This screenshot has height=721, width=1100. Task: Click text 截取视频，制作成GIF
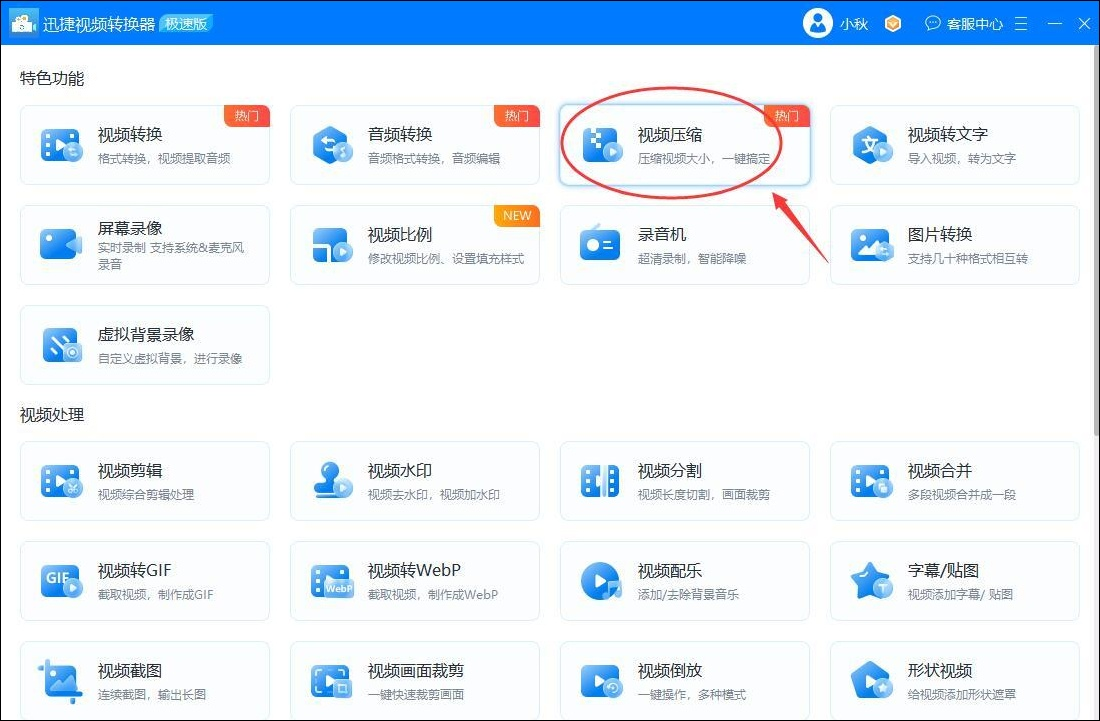[155, 595]
